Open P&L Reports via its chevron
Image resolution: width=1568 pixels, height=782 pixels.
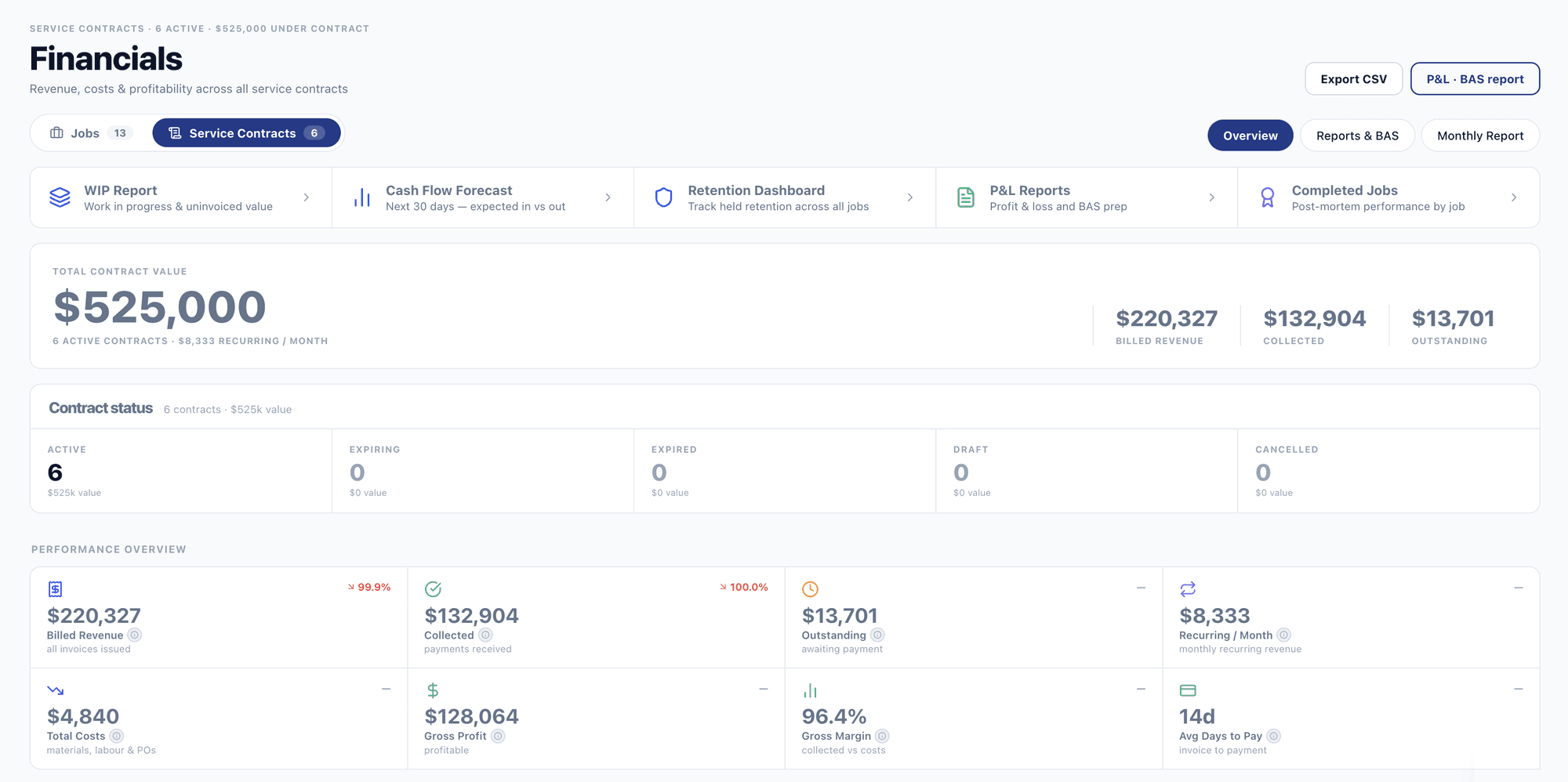[1212, 197]
